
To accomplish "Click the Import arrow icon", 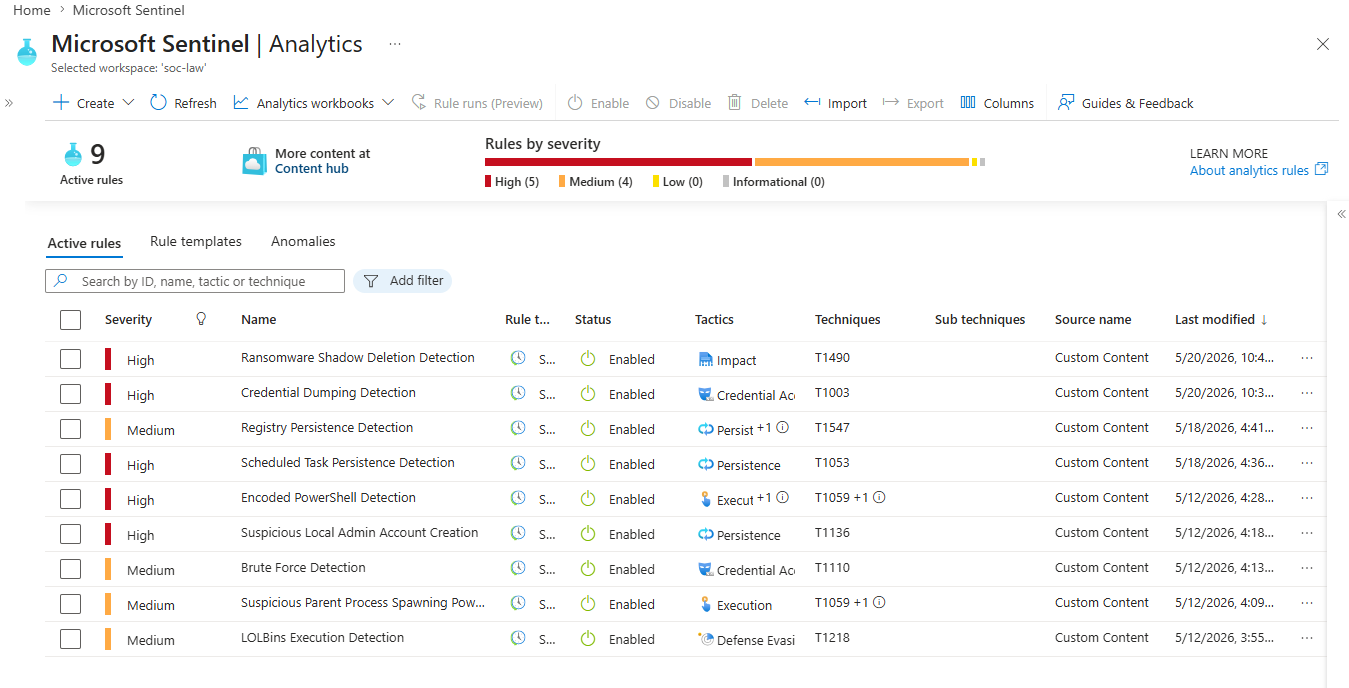I will pos(812,102).
